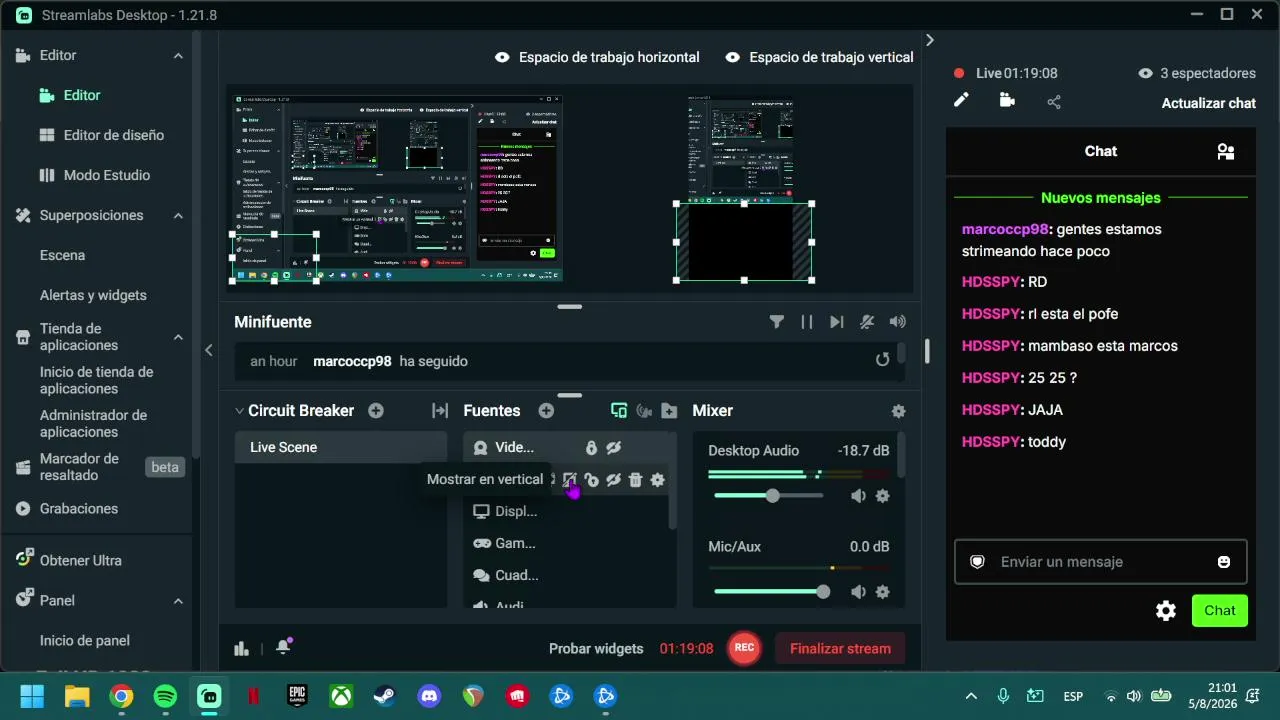This screenshot has height=720, width=1280.
Task: Toggle visibility of the Vide... source
Action: coord(613,448)
